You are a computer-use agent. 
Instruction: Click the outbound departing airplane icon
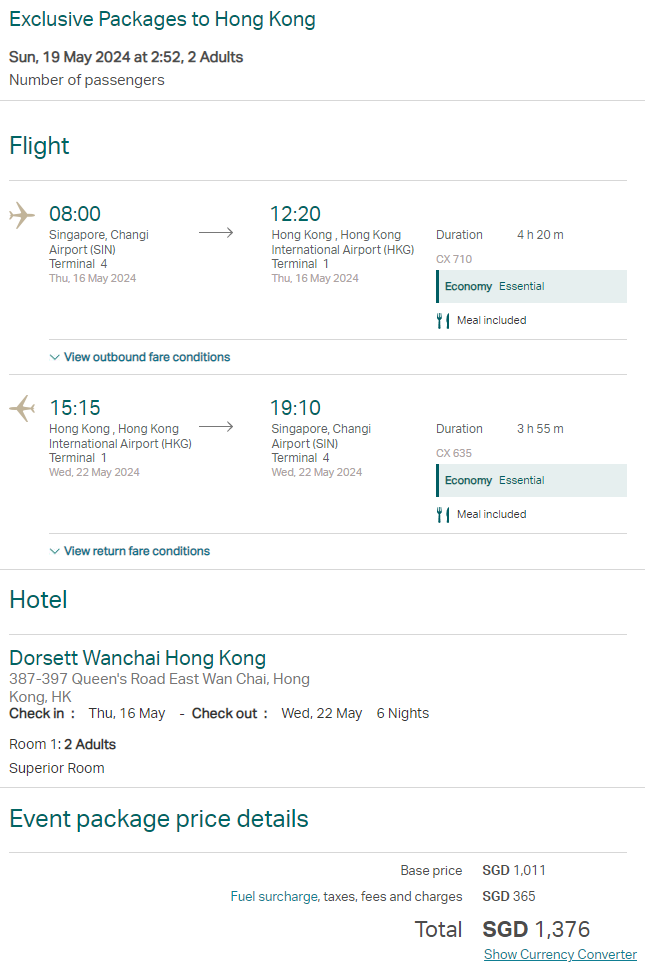point(22,215)
